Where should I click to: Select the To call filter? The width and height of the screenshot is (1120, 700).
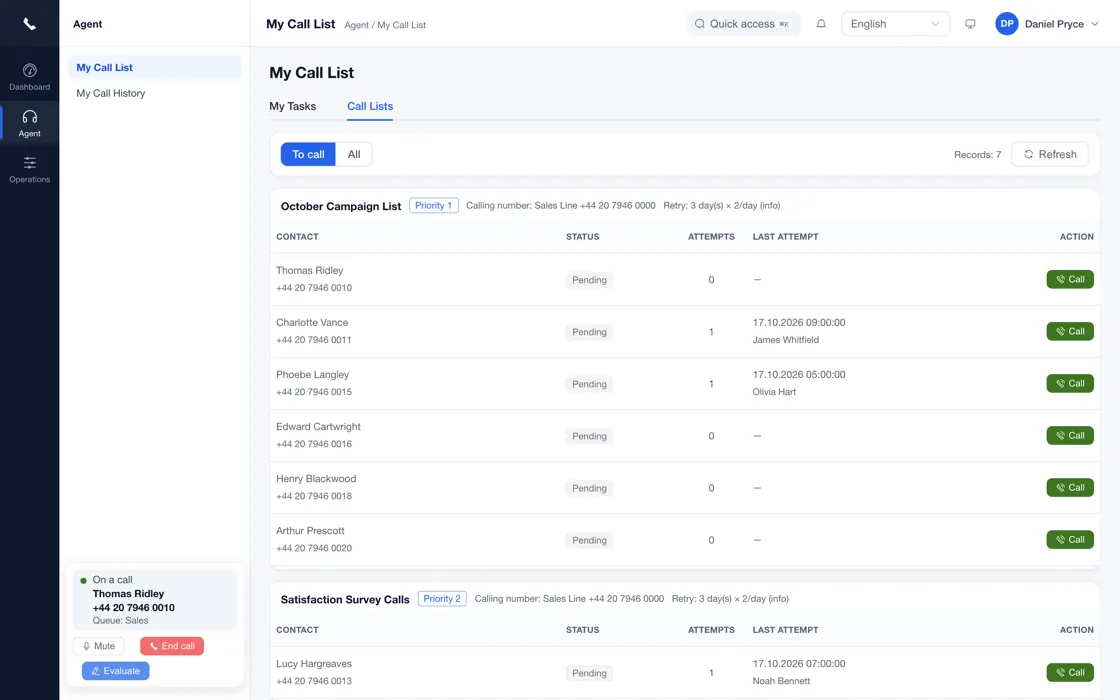click(x=308, y=154)
